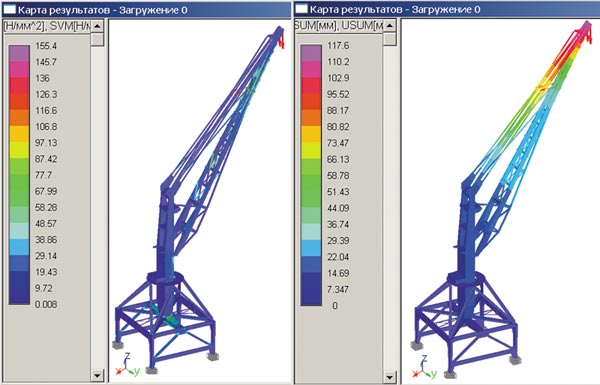600x385 pixels.
Task: Click the stress value 116.6
Action: click(x=46, y=111)
